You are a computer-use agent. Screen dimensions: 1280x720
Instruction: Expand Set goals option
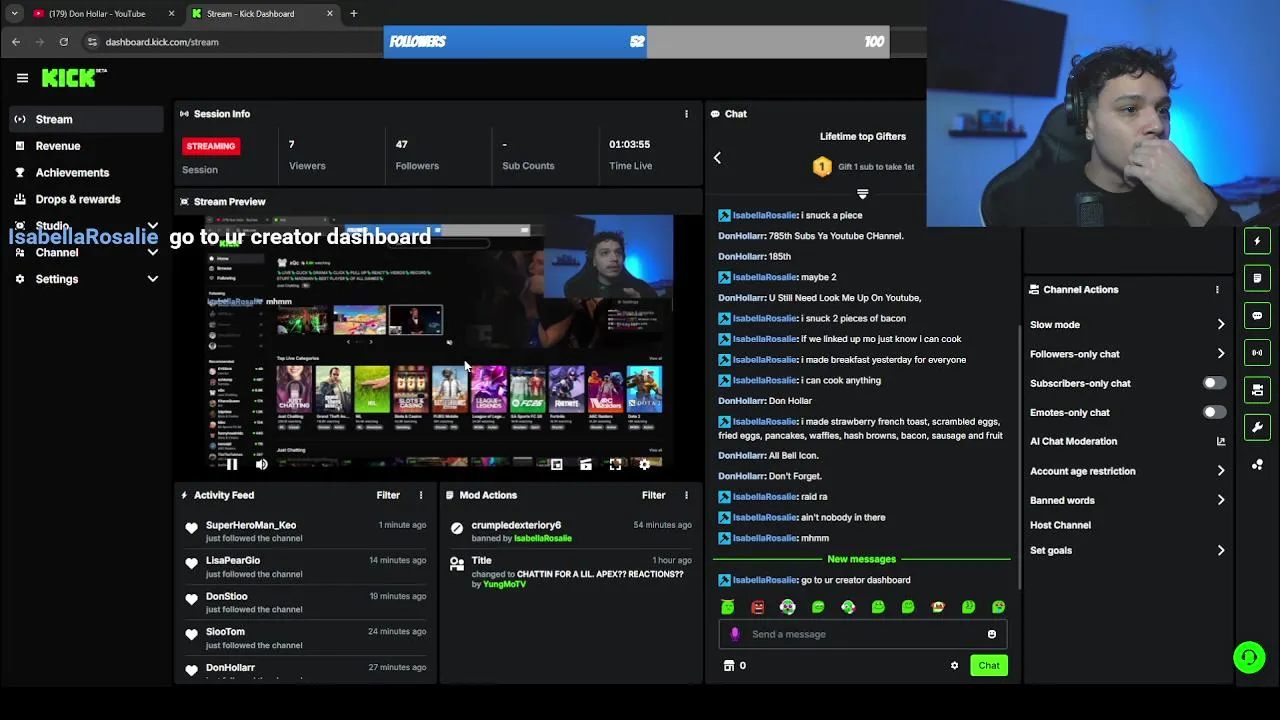(x=1220, y=550)
